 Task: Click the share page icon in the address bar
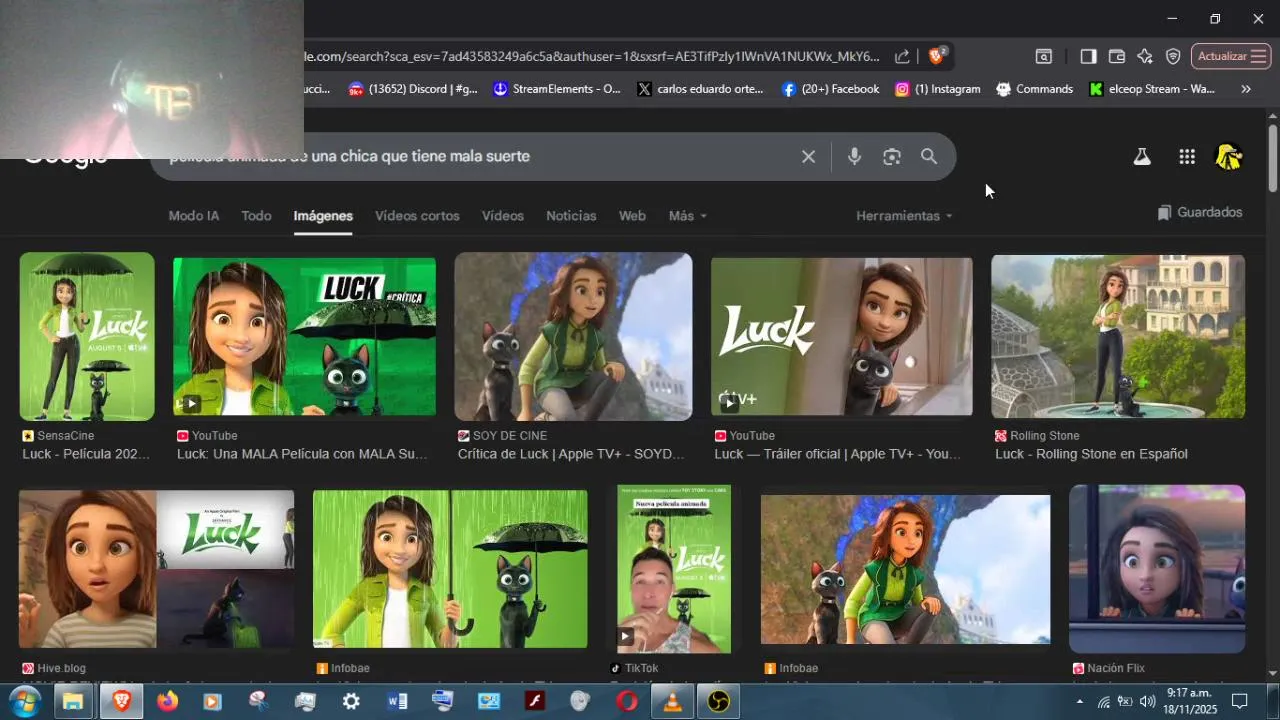(902, 57)
